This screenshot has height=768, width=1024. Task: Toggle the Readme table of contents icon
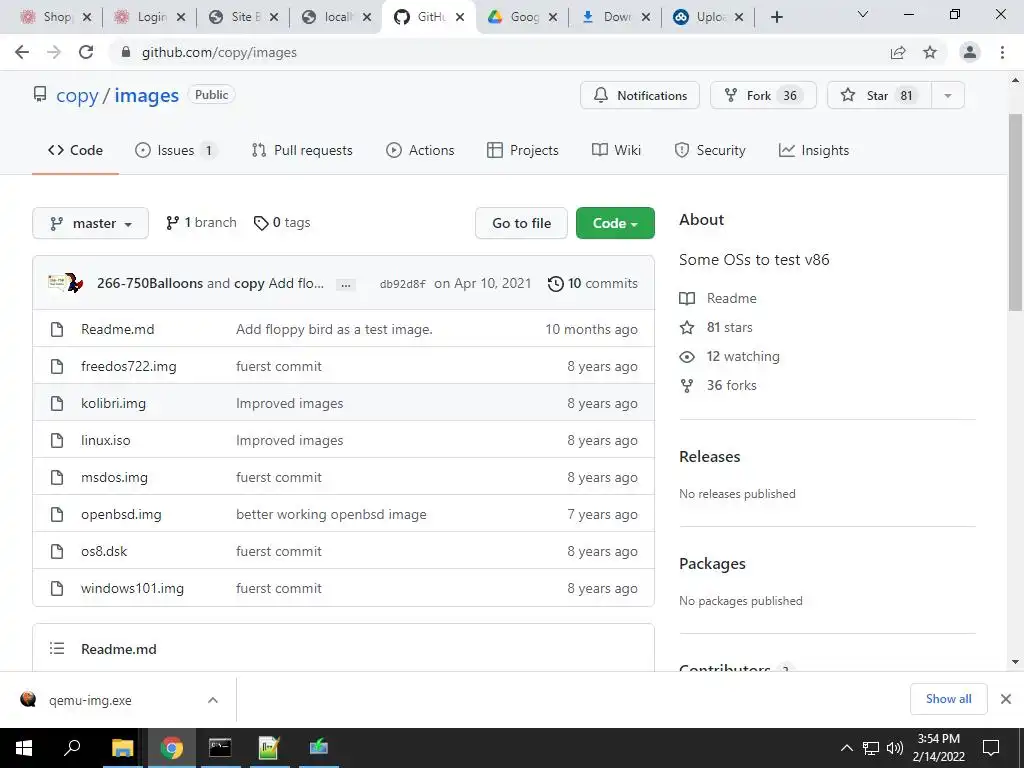pos(57,648)
